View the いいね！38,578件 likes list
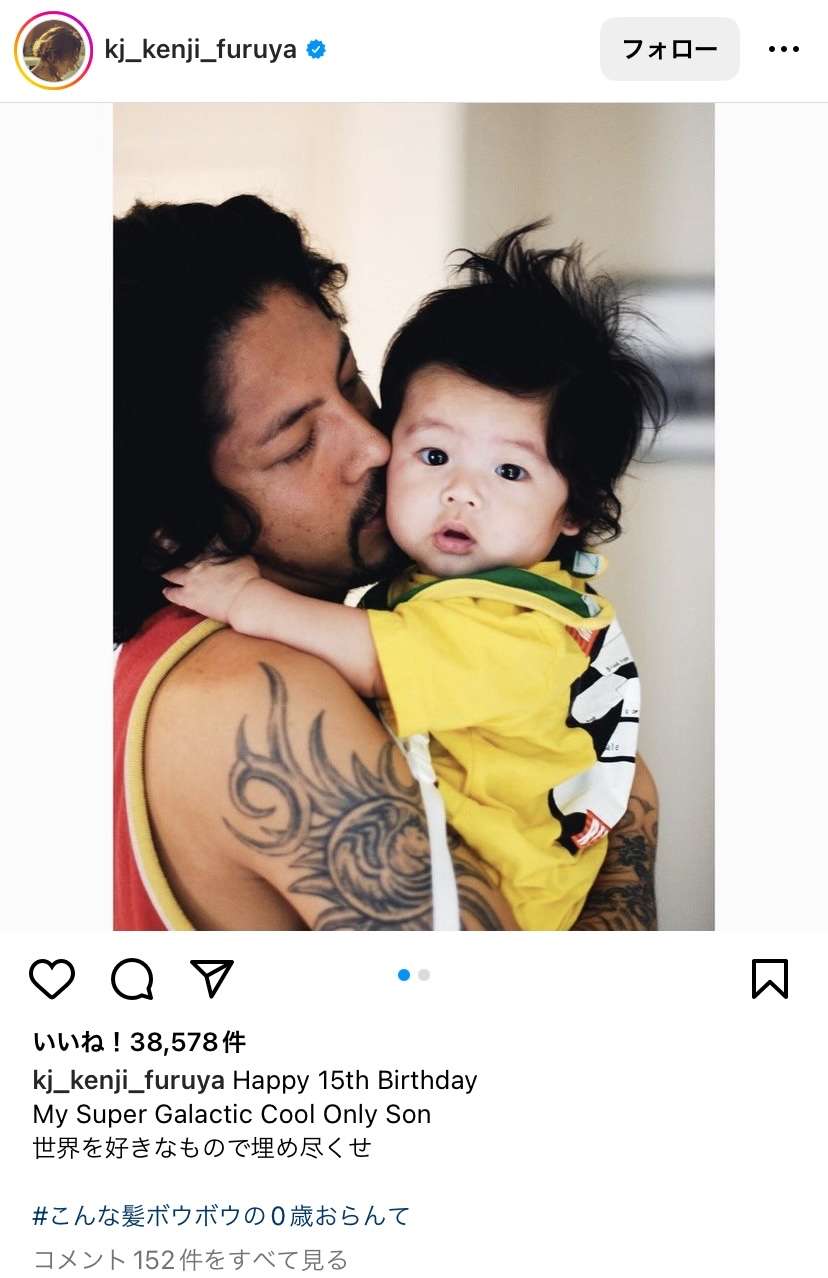Image resolution: width=828 pixels, height=1278 pixels. (x=139, y=1042)
